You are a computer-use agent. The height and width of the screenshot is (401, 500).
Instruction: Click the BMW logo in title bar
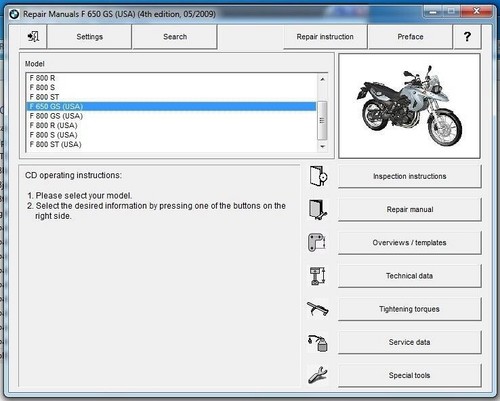point(14,14)
